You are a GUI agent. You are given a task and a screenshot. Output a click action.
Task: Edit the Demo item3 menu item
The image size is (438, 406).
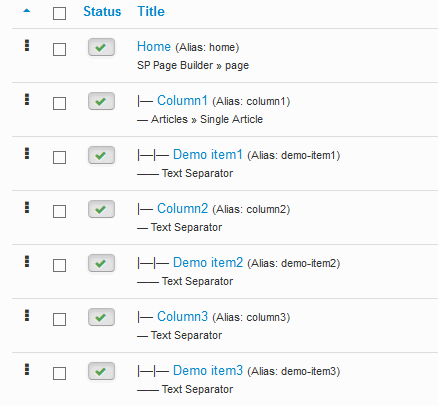click(208, 371)
